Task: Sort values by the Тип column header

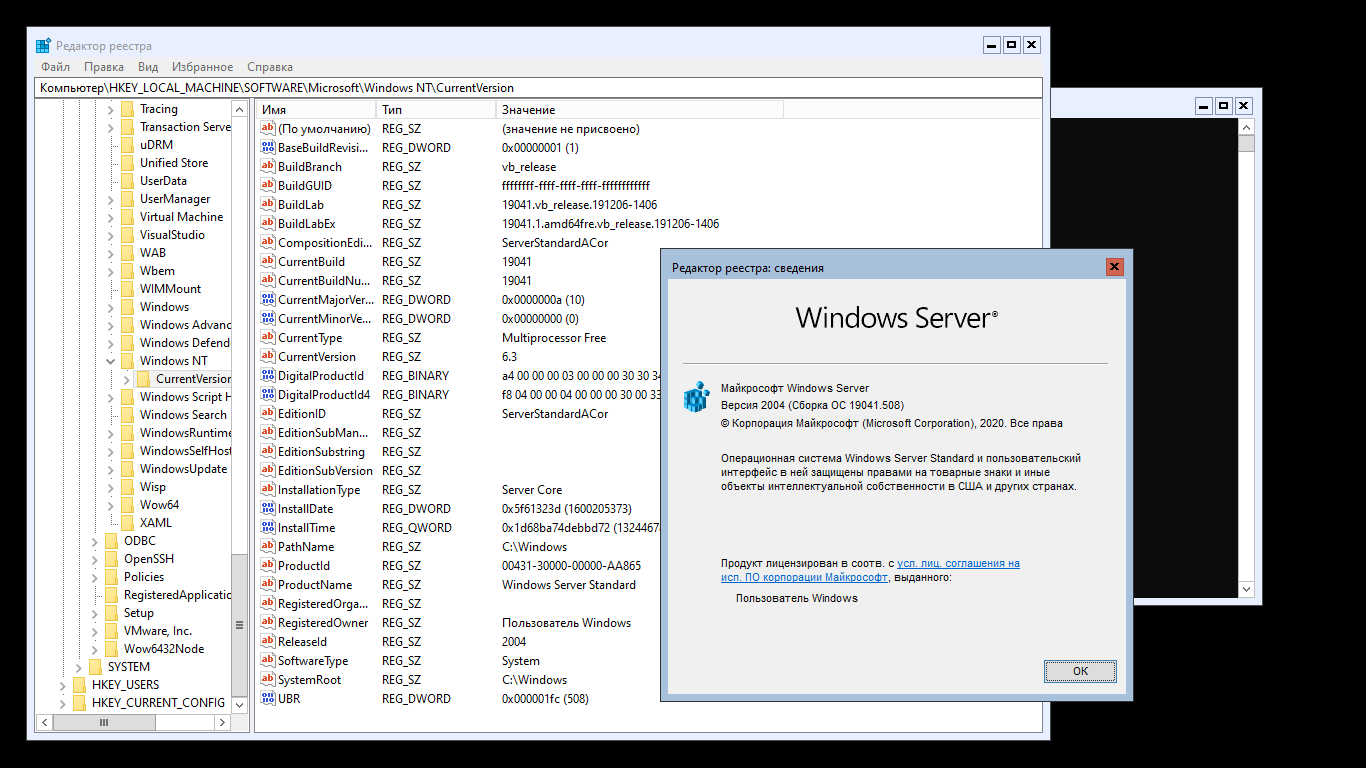Action: click(x=436, y=109)
